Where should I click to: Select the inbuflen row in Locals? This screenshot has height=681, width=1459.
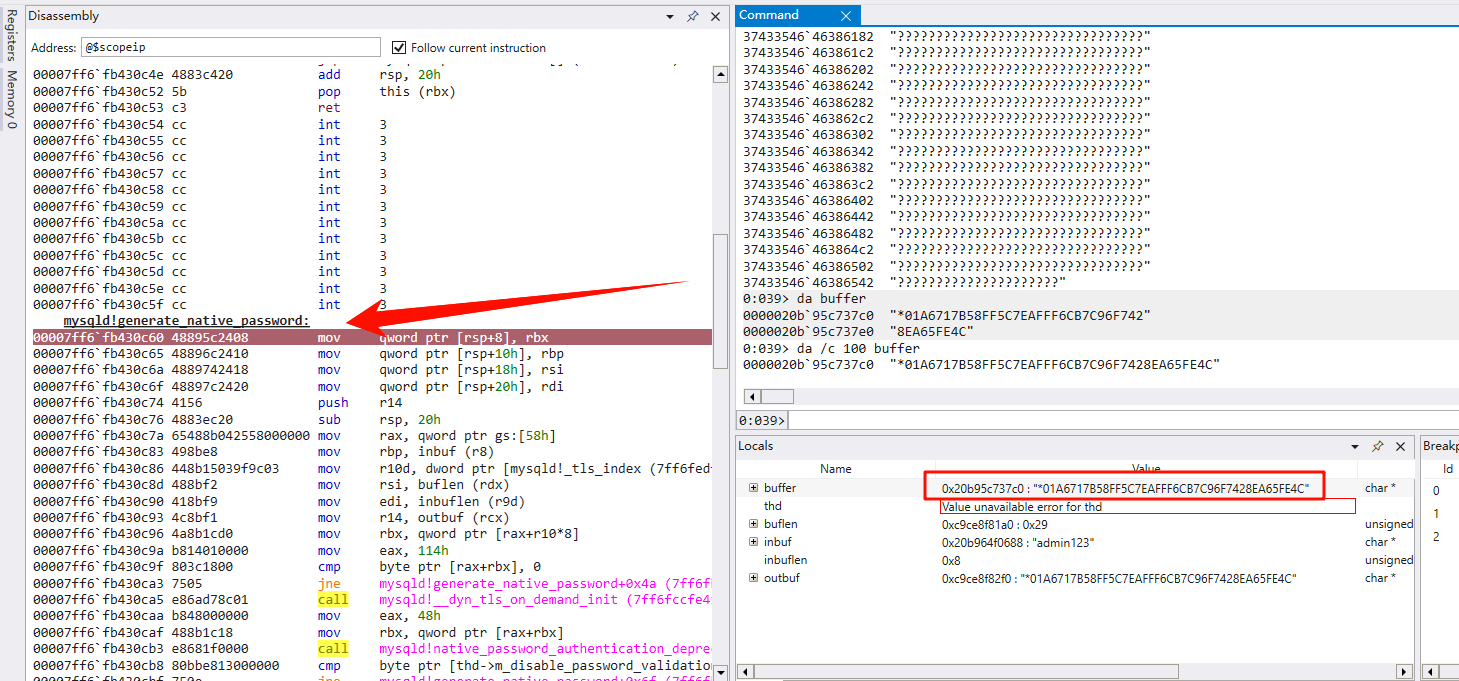1076,560
